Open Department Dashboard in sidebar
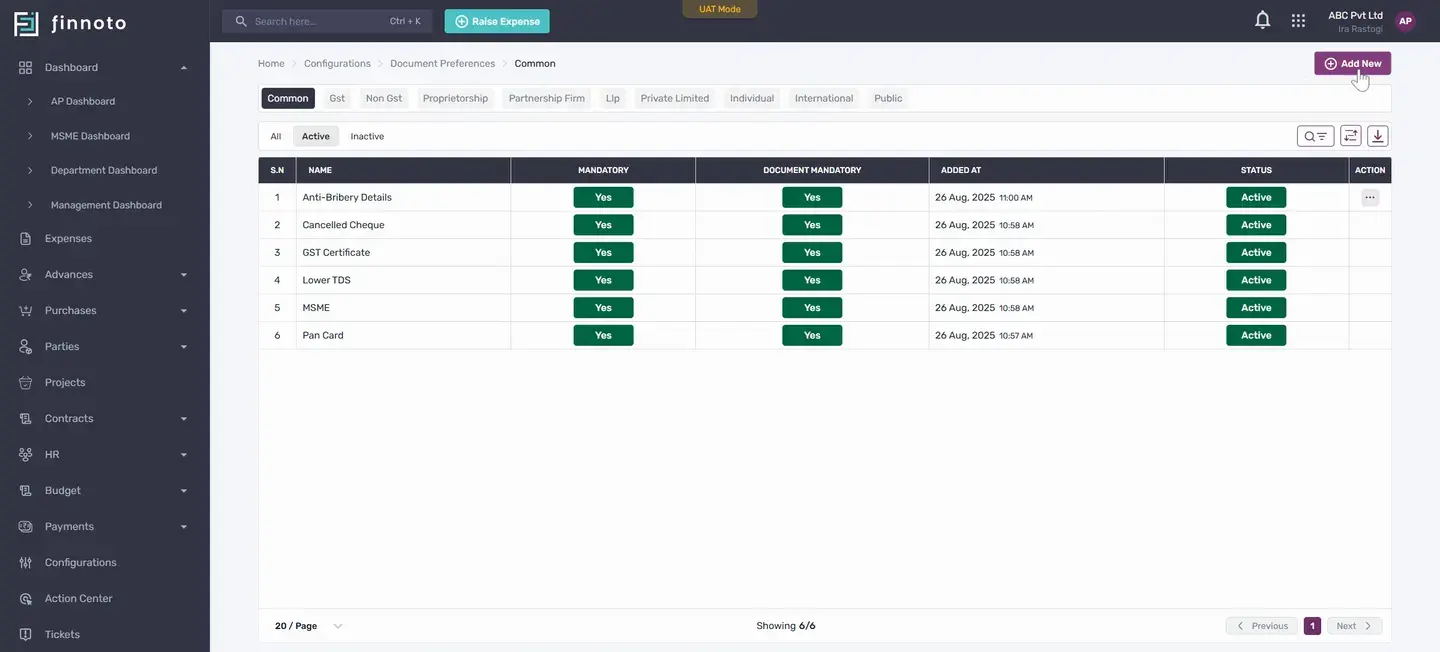The height and width of the screenshot is (652, 1440). pos(104,170)
